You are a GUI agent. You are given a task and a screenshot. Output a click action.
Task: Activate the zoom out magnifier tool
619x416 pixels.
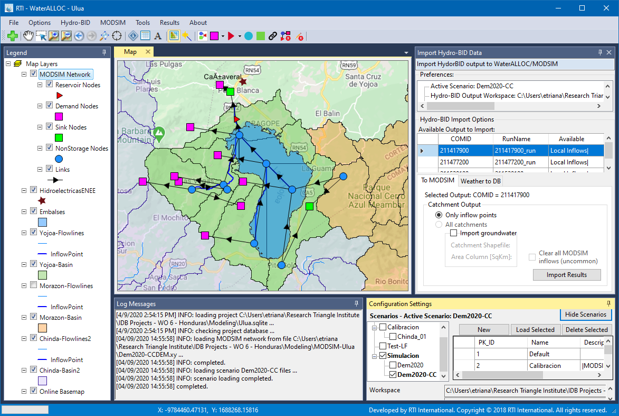(x=66, y=36)
